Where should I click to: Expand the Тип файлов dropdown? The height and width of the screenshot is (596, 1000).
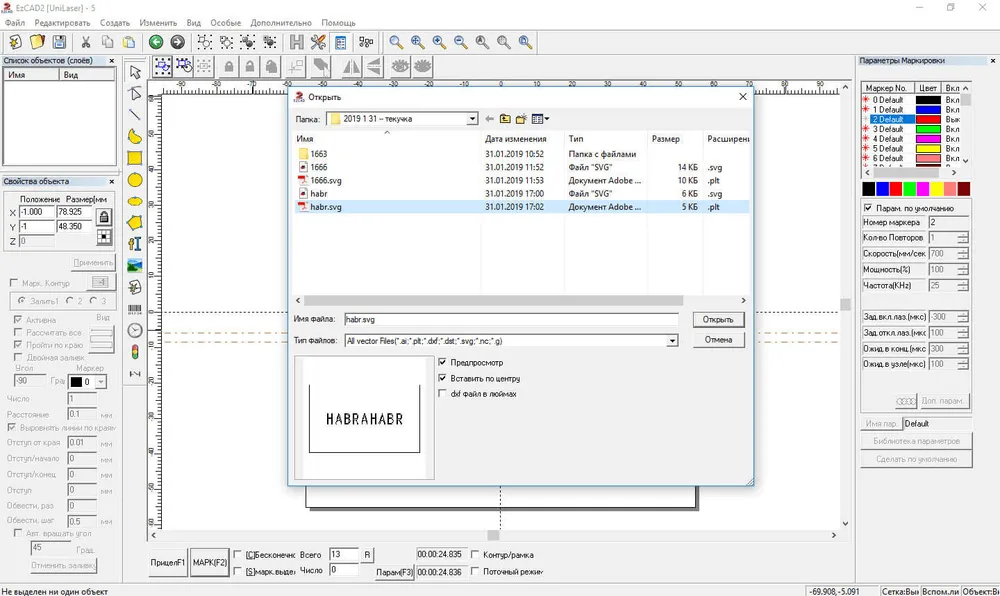click(x=672, y=341)
